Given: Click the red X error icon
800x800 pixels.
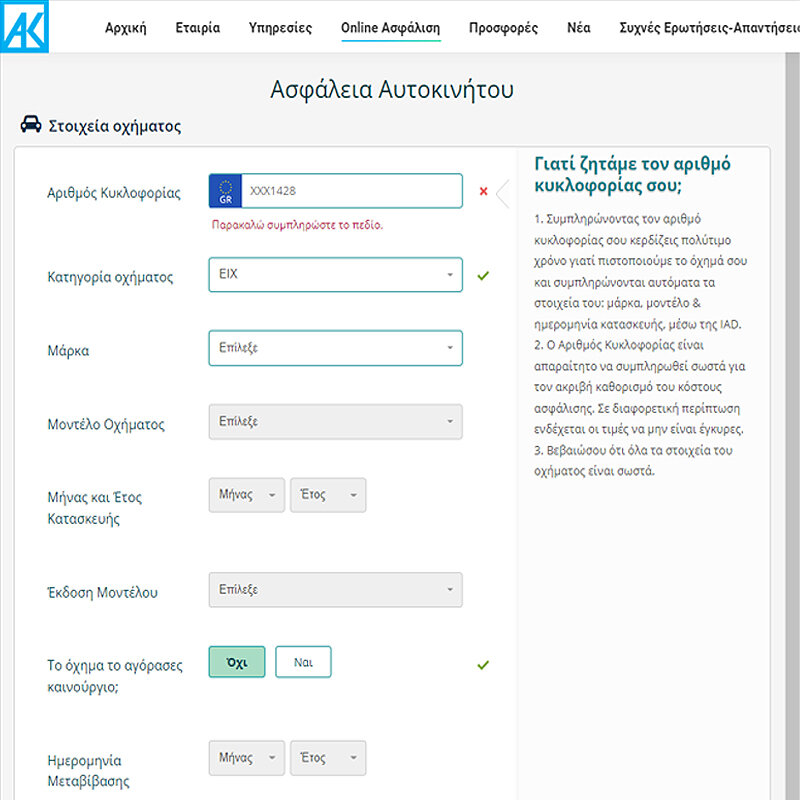Looking at the screenshot, I should click(483, 191).
